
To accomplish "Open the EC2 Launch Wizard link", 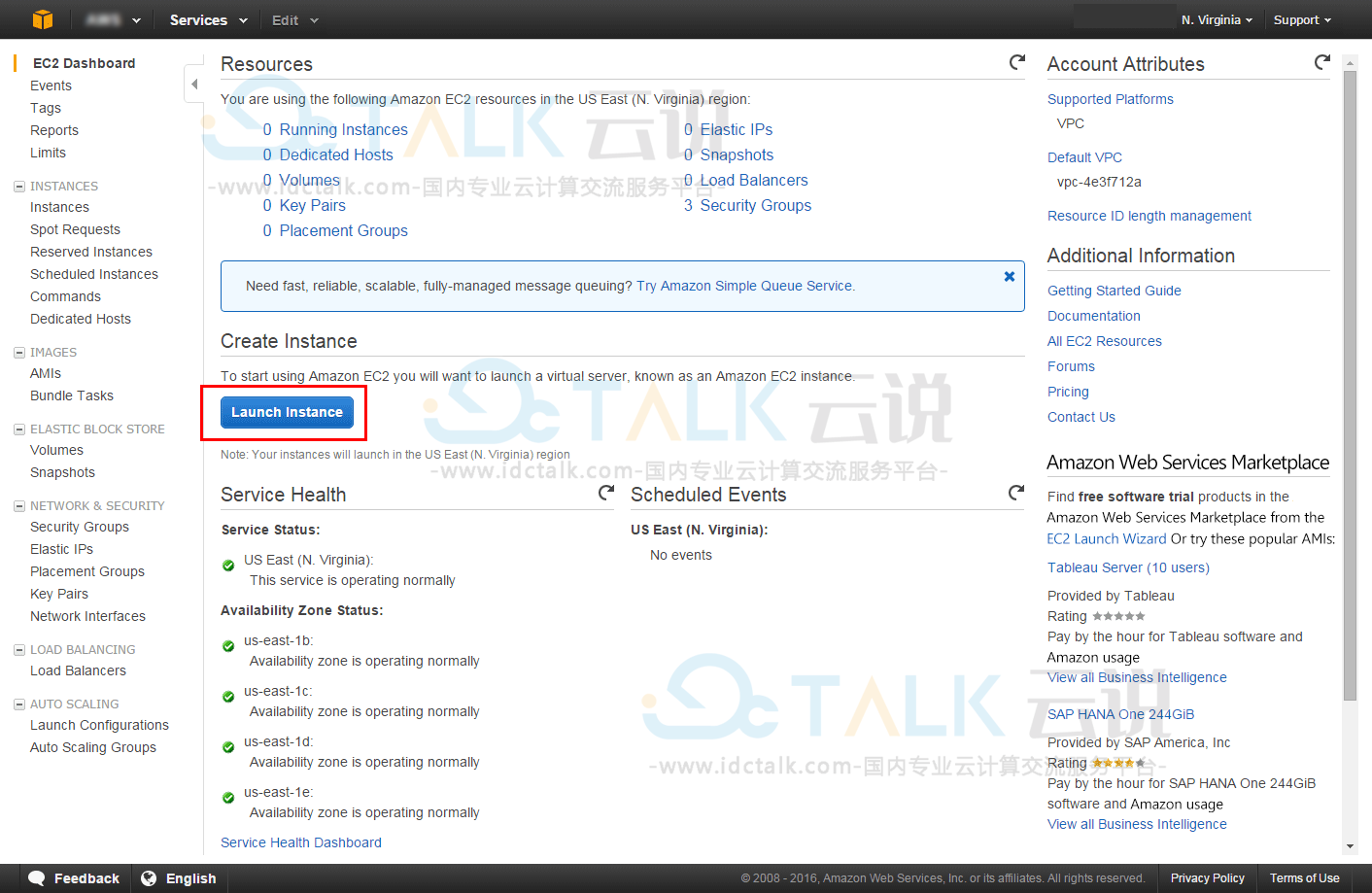I will tap(1107, 538).
